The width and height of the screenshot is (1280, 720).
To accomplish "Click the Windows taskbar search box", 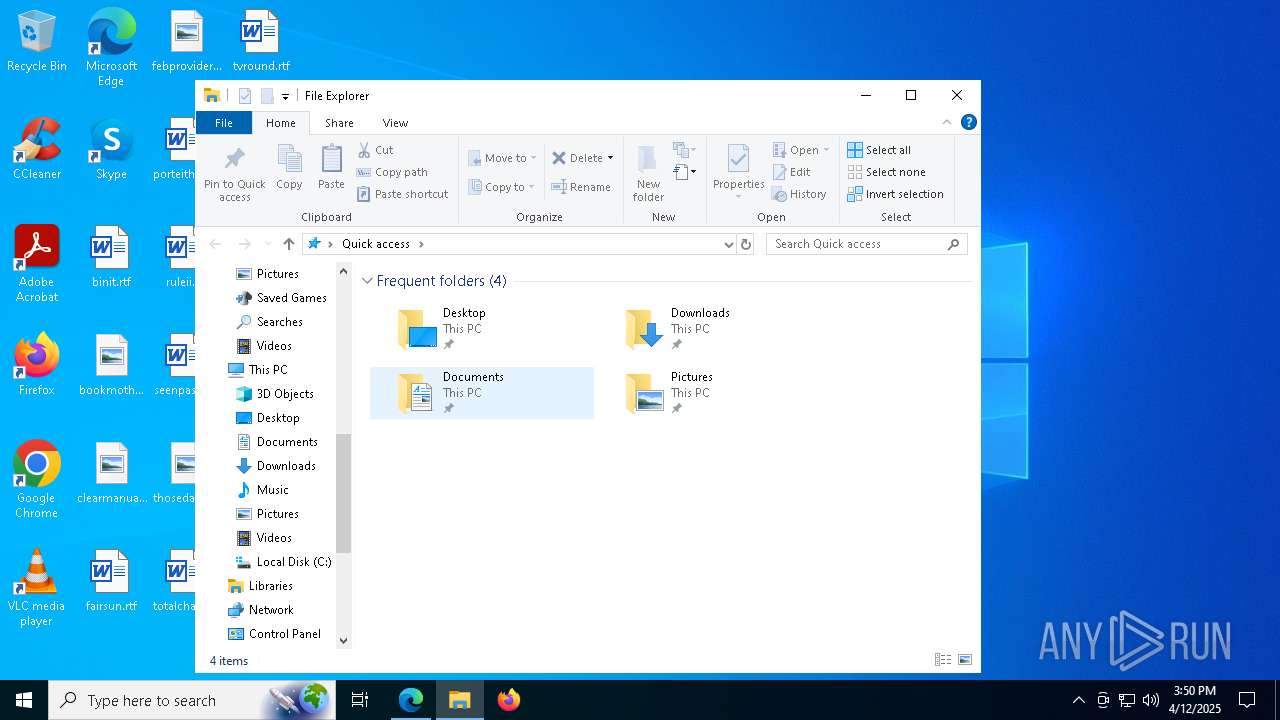I will [192, 700].
